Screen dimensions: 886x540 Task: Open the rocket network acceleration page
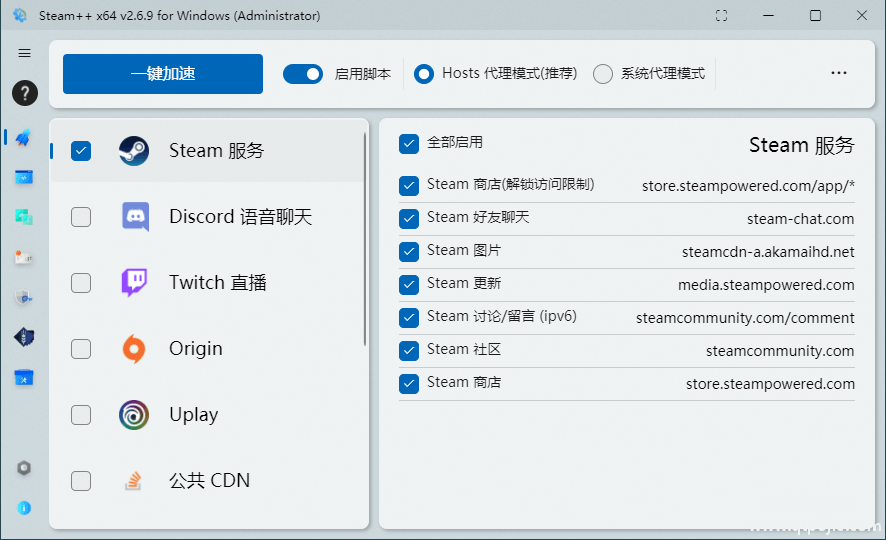24,137
